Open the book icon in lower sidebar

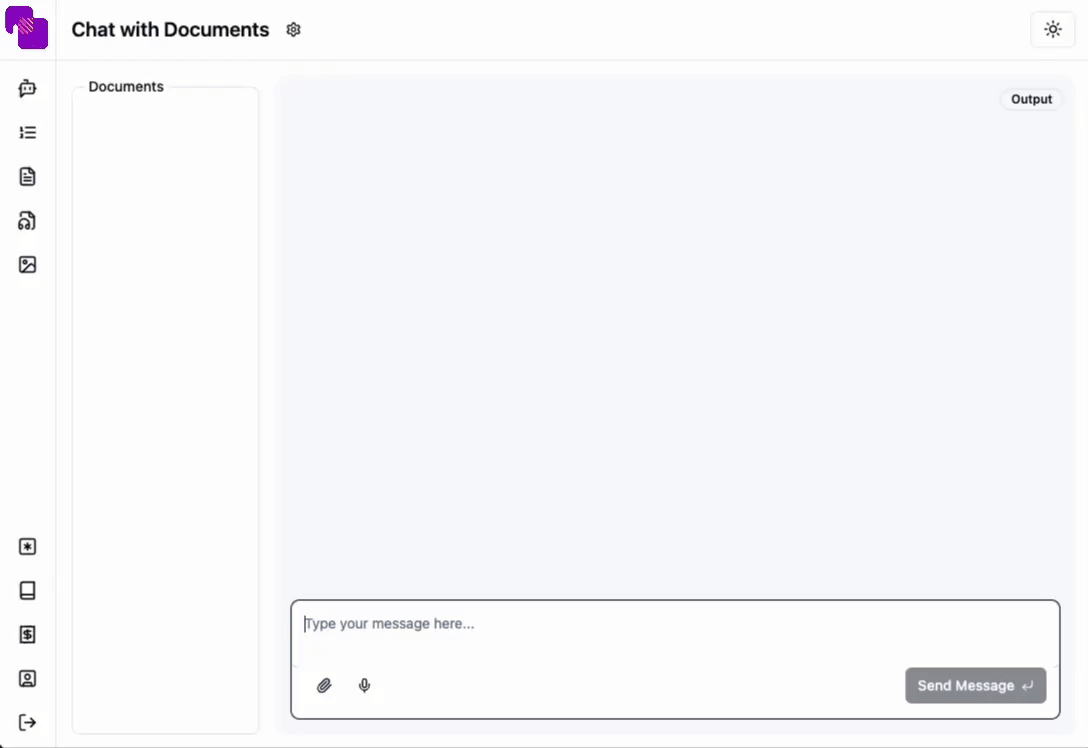27,590
